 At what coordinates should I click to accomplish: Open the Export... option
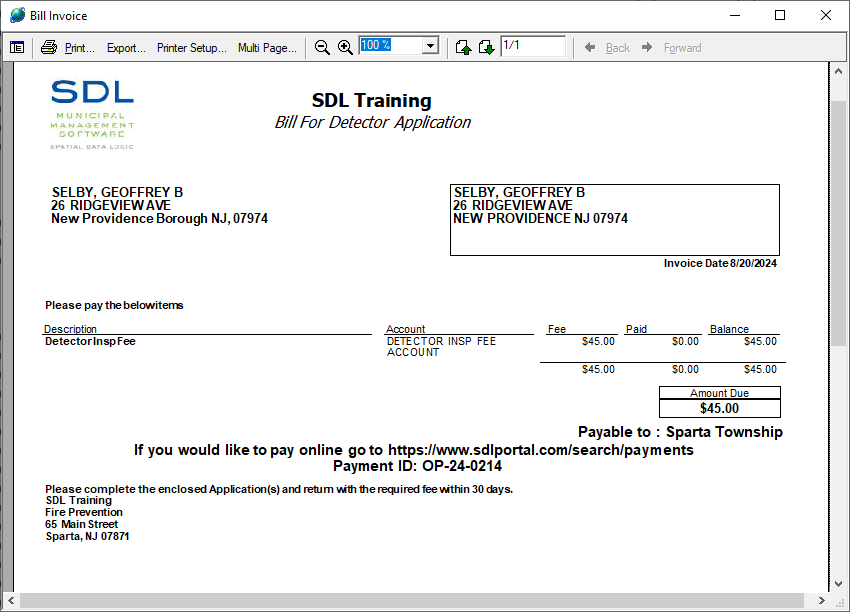[x=126, y=48]
